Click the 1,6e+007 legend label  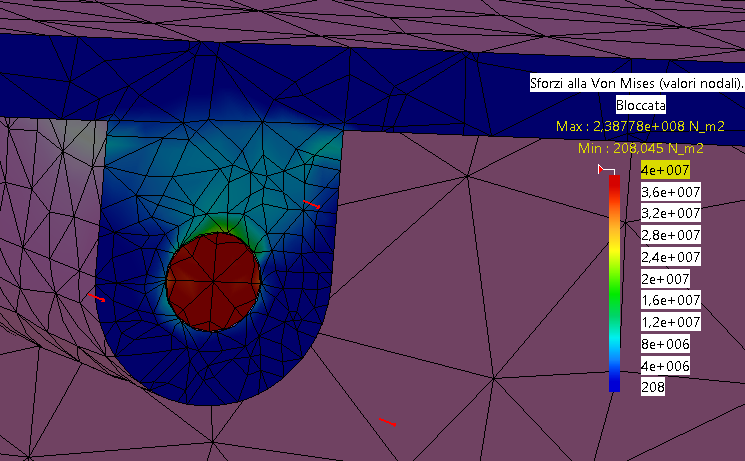tap(670, 300)
